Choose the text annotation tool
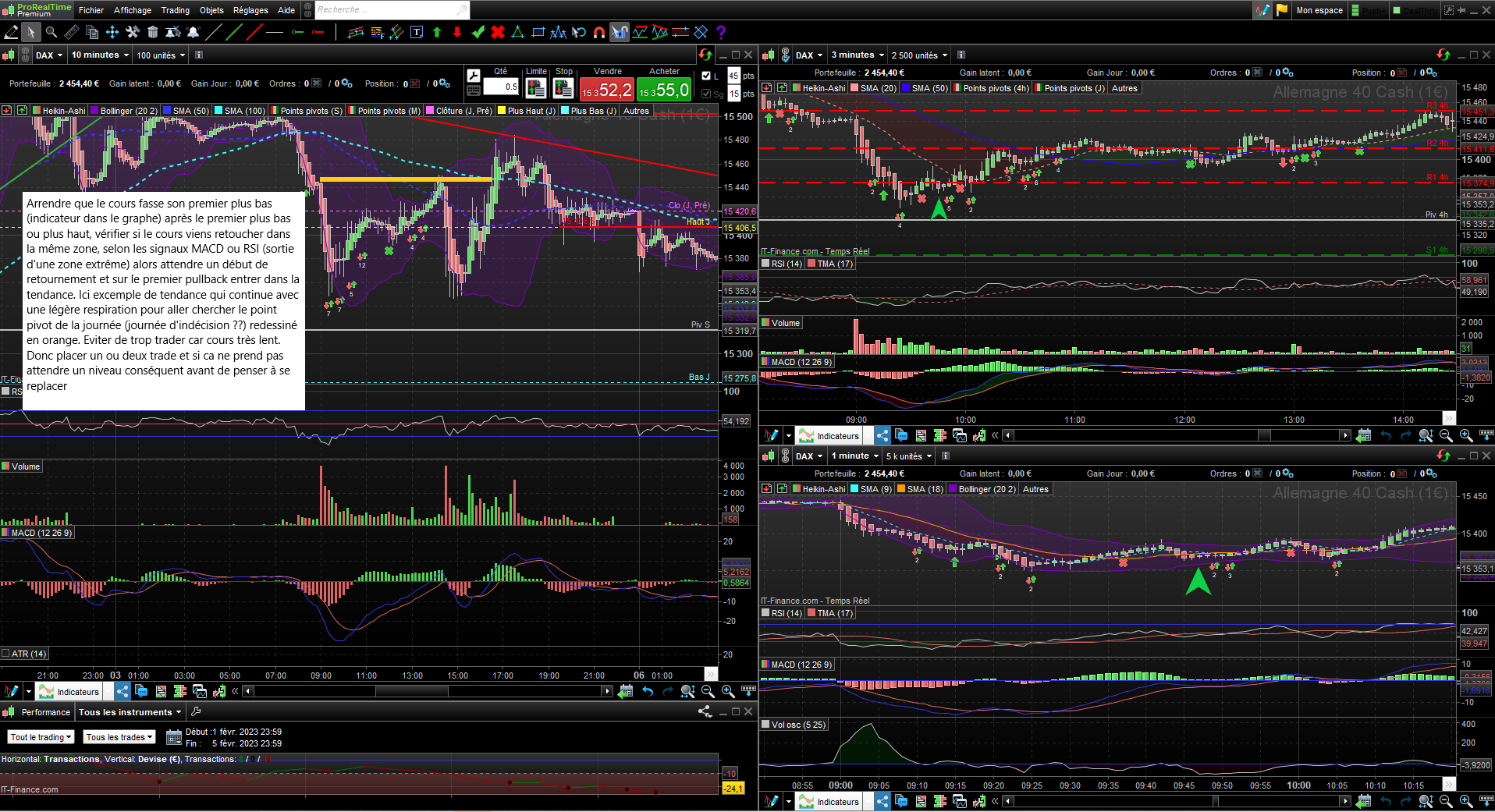This screenshot has height=812, width=1495. pyautogui.click(x=417, y=32)
